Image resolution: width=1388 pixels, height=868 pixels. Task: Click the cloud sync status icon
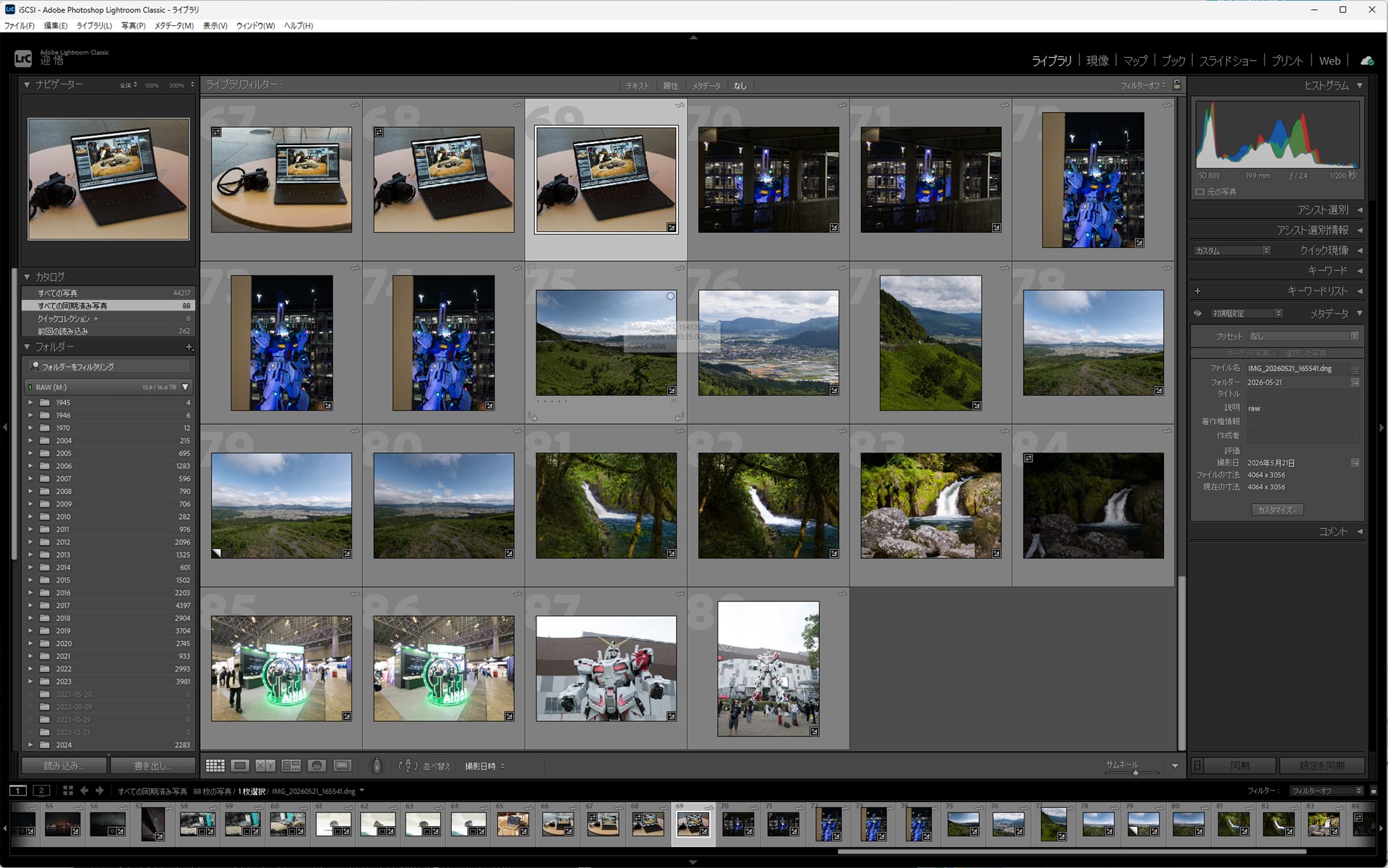pos(1366,61)
